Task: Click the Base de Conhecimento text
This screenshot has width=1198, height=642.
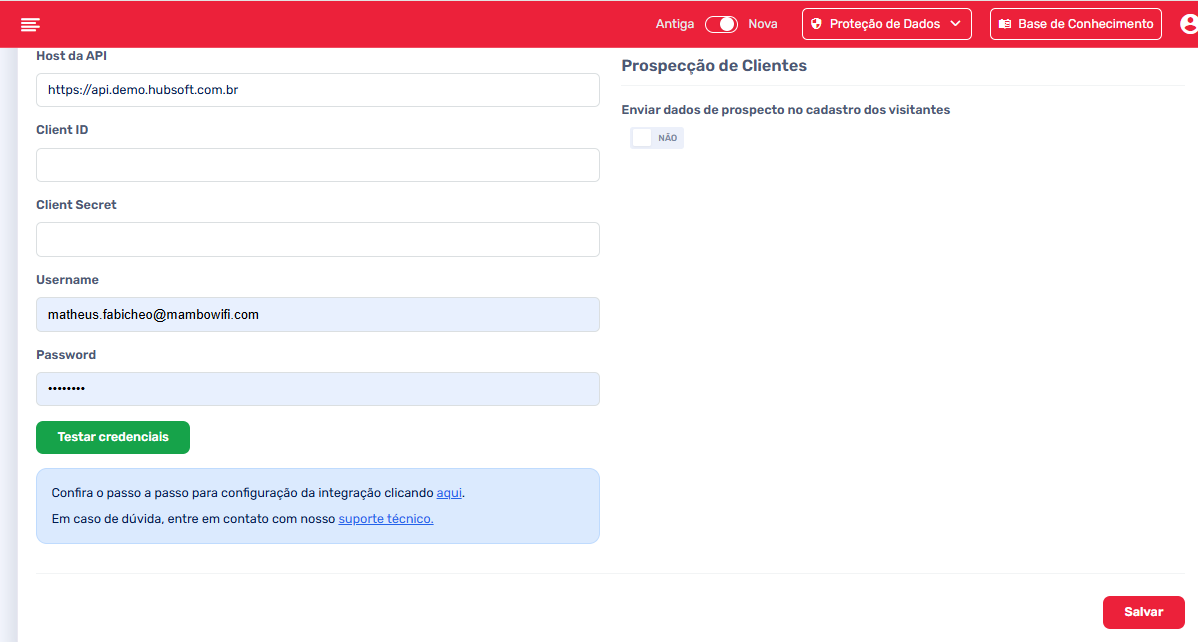Action: coord(1085,24)
